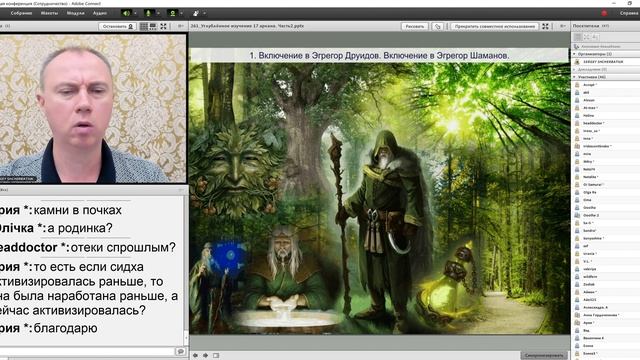
Task: Select attendee status view icon
Action: 596,37
